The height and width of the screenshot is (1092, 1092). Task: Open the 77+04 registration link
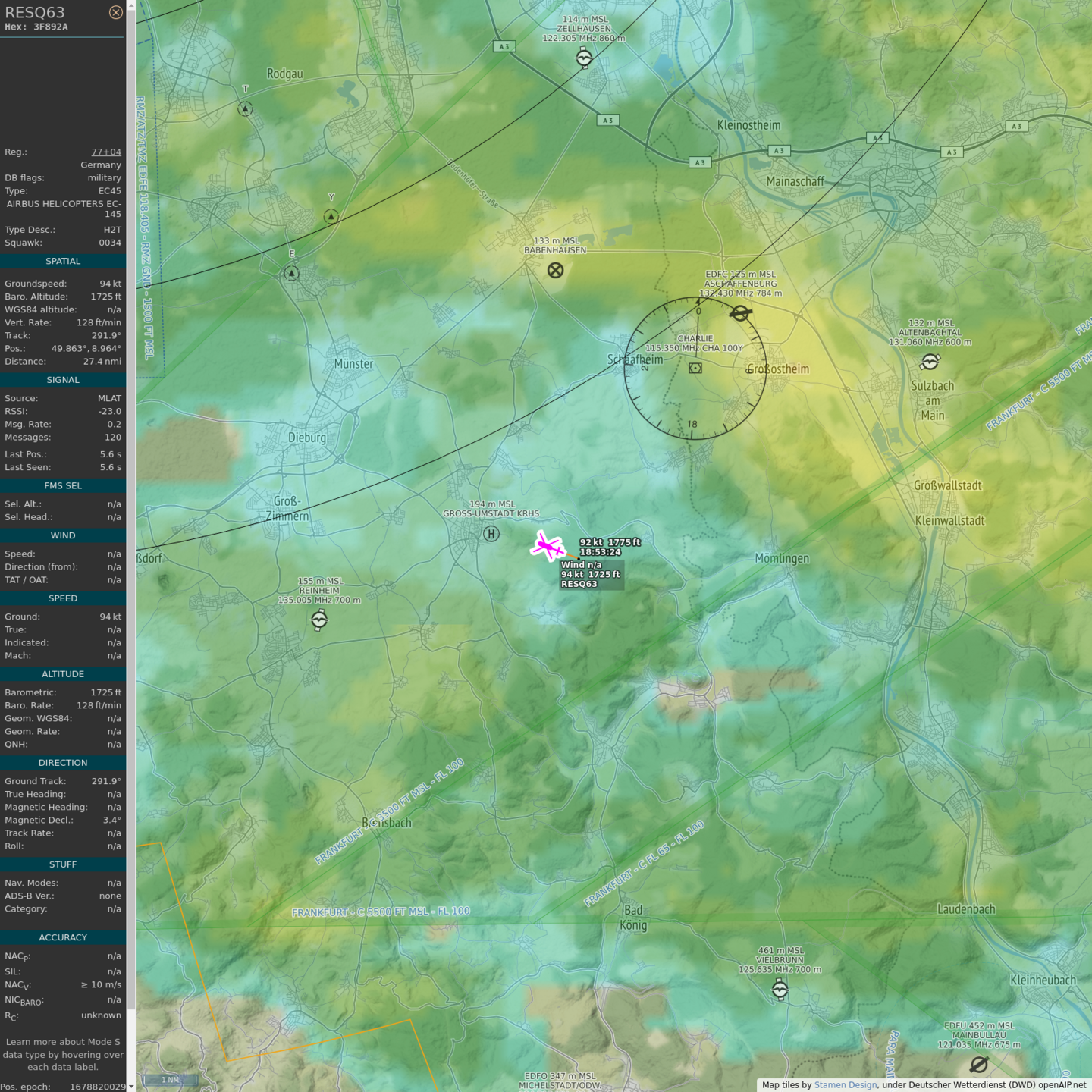(105, 152)
